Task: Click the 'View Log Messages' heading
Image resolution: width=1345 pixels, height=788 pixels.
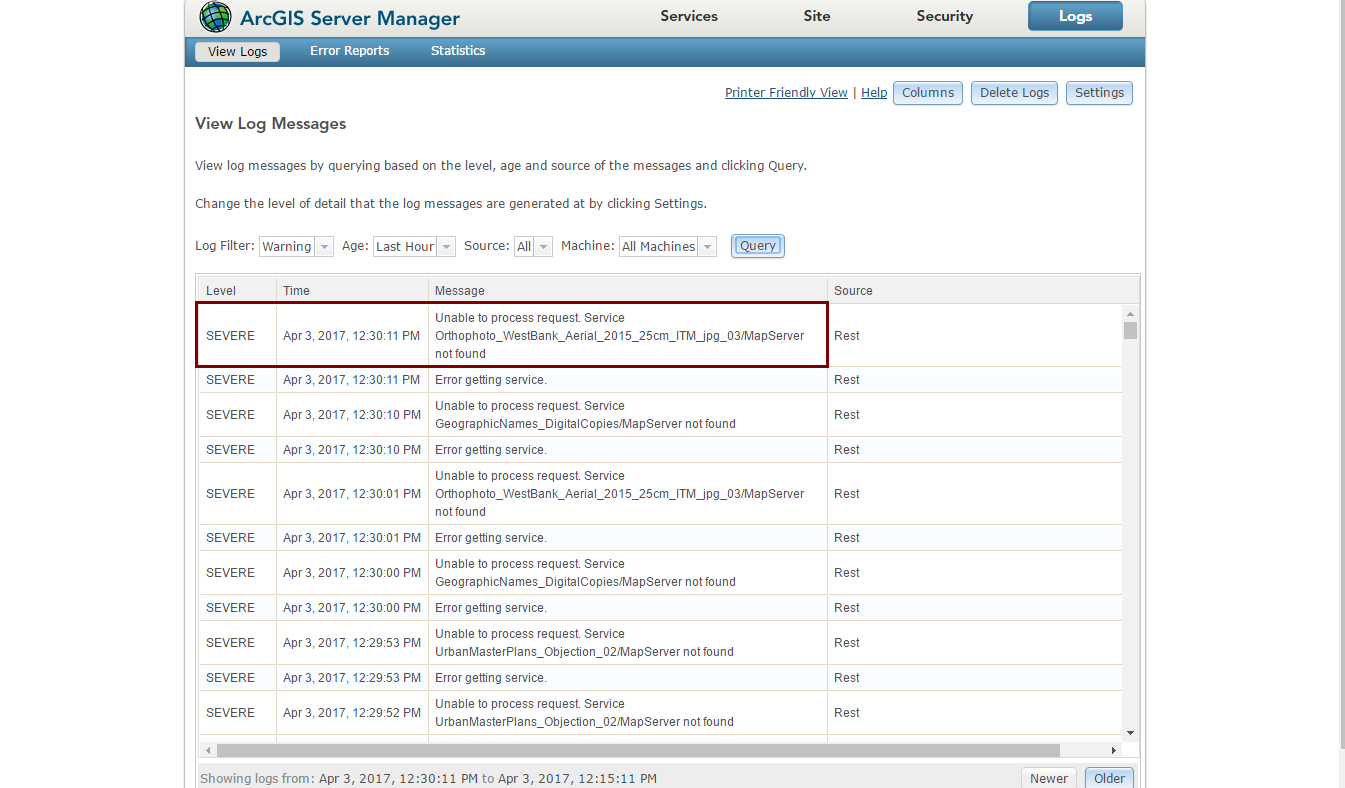Action: pyautogui.click(x=271, y=124)
